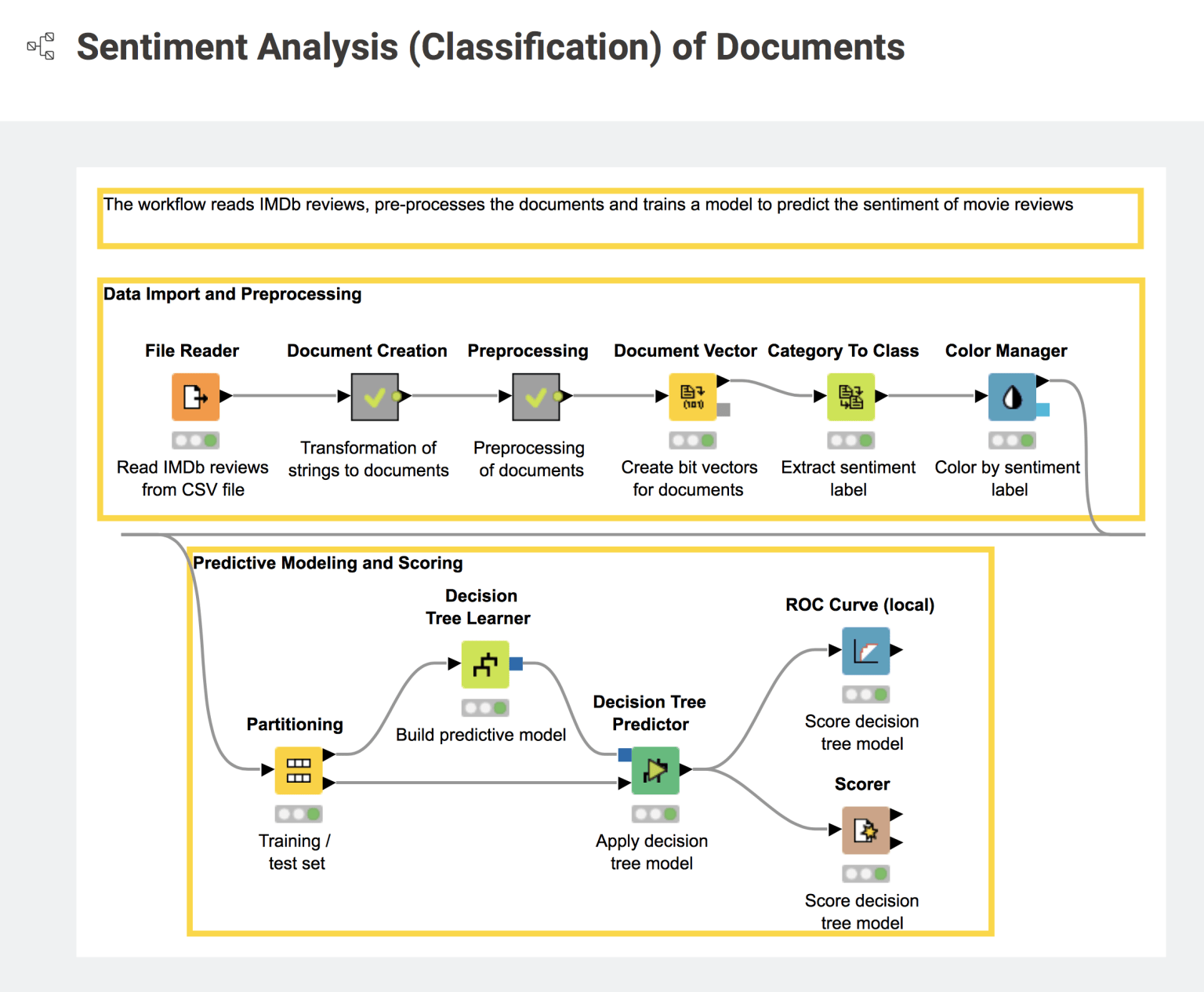Click 'Build predictive model' caption
Screen dimensions: 1204x992
pos(481,735)
